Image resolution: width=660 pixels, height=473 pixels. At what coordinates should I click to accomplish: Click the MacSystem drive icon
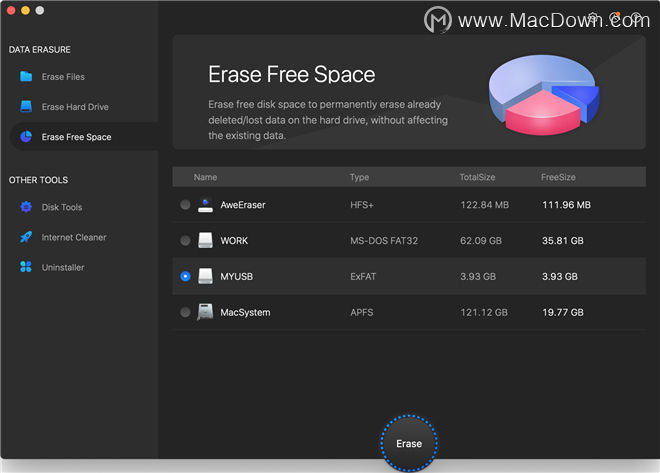click(x=205, y=312)
